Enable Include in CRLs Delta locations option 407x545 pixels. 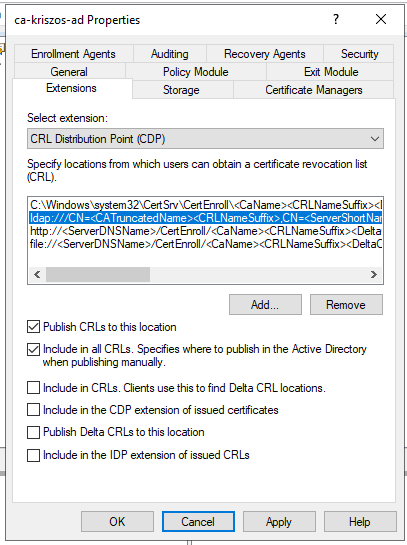click(33, 388)
